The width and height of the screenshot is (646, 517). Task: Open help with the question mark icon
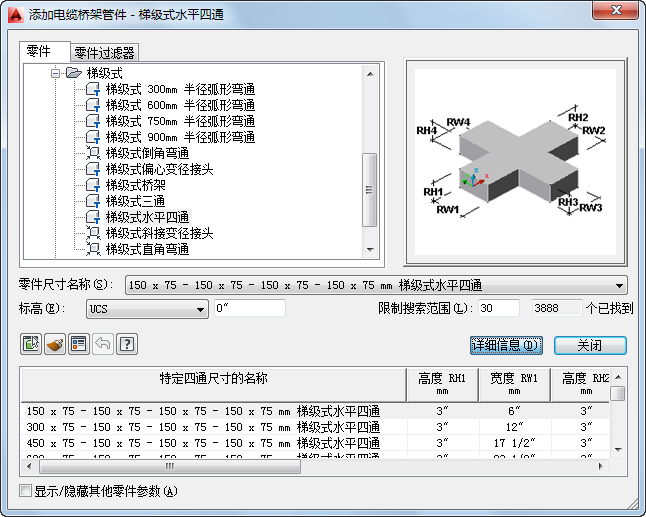tap(127, 344)
